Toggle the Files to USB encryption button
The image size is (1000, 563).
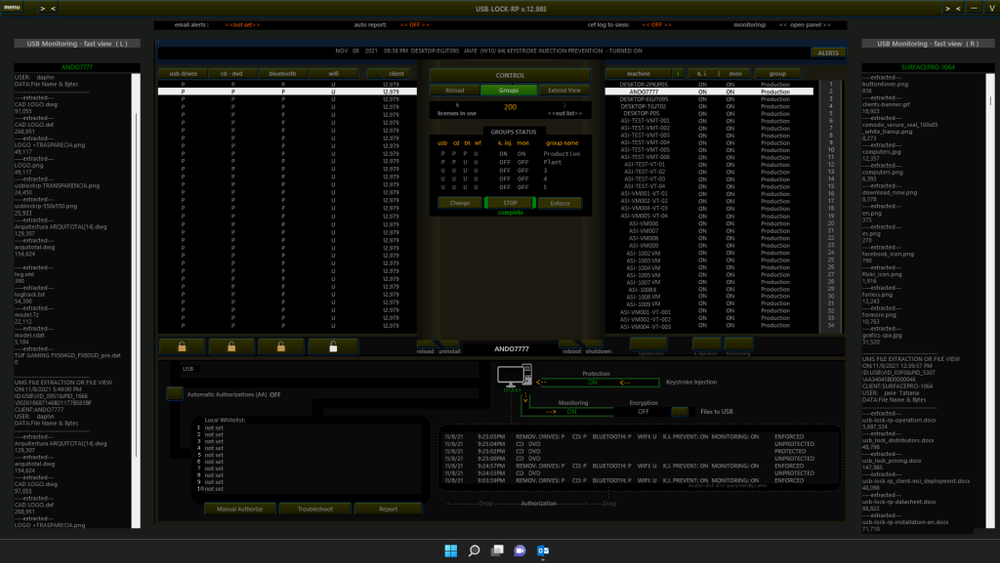[680, 412]
